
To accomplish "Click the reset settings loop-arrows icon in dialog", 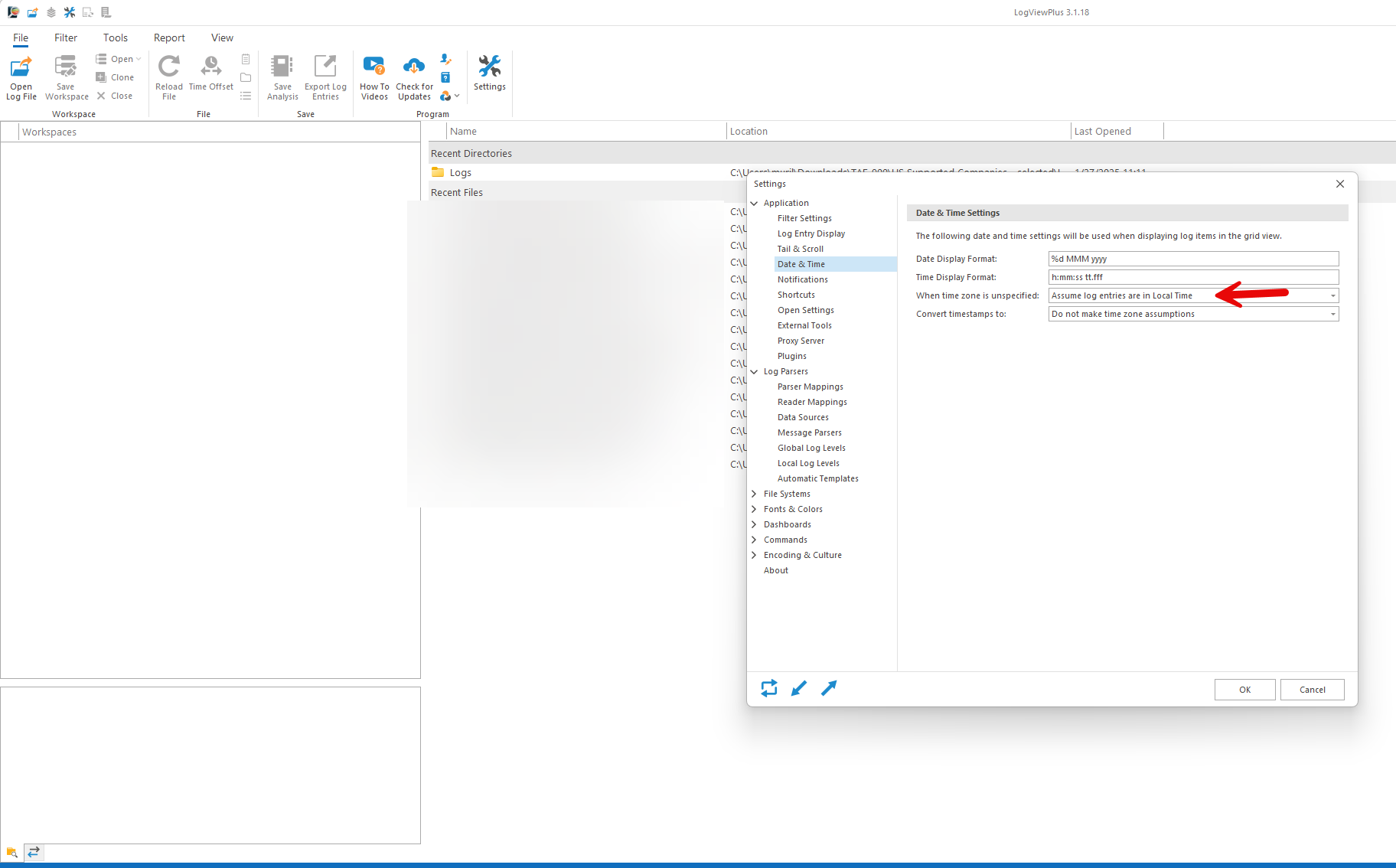I will coord(769,688).
